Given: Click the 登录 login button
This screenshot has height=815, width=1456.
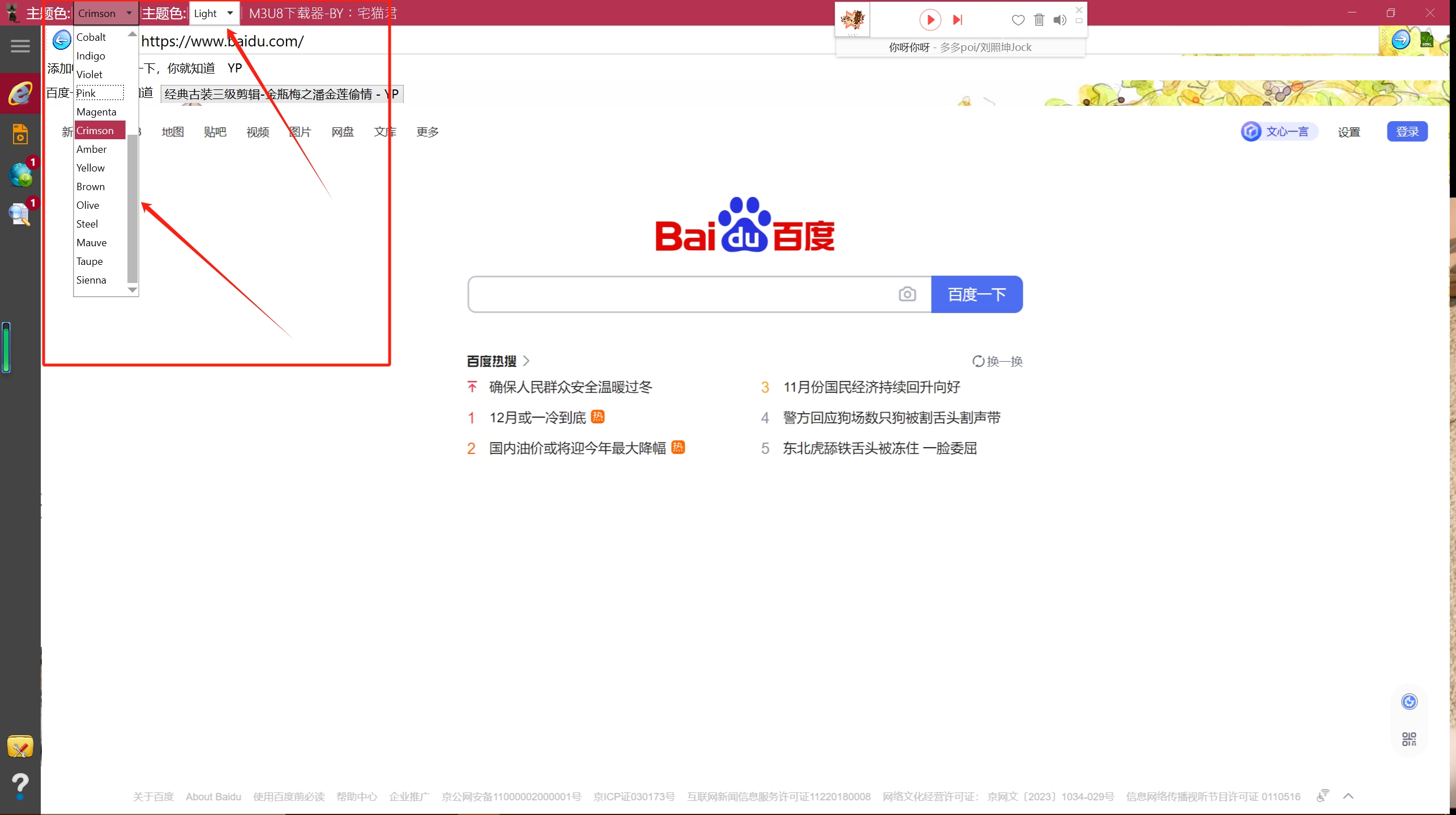Looking at the screenshot, I should [1407, 131].
